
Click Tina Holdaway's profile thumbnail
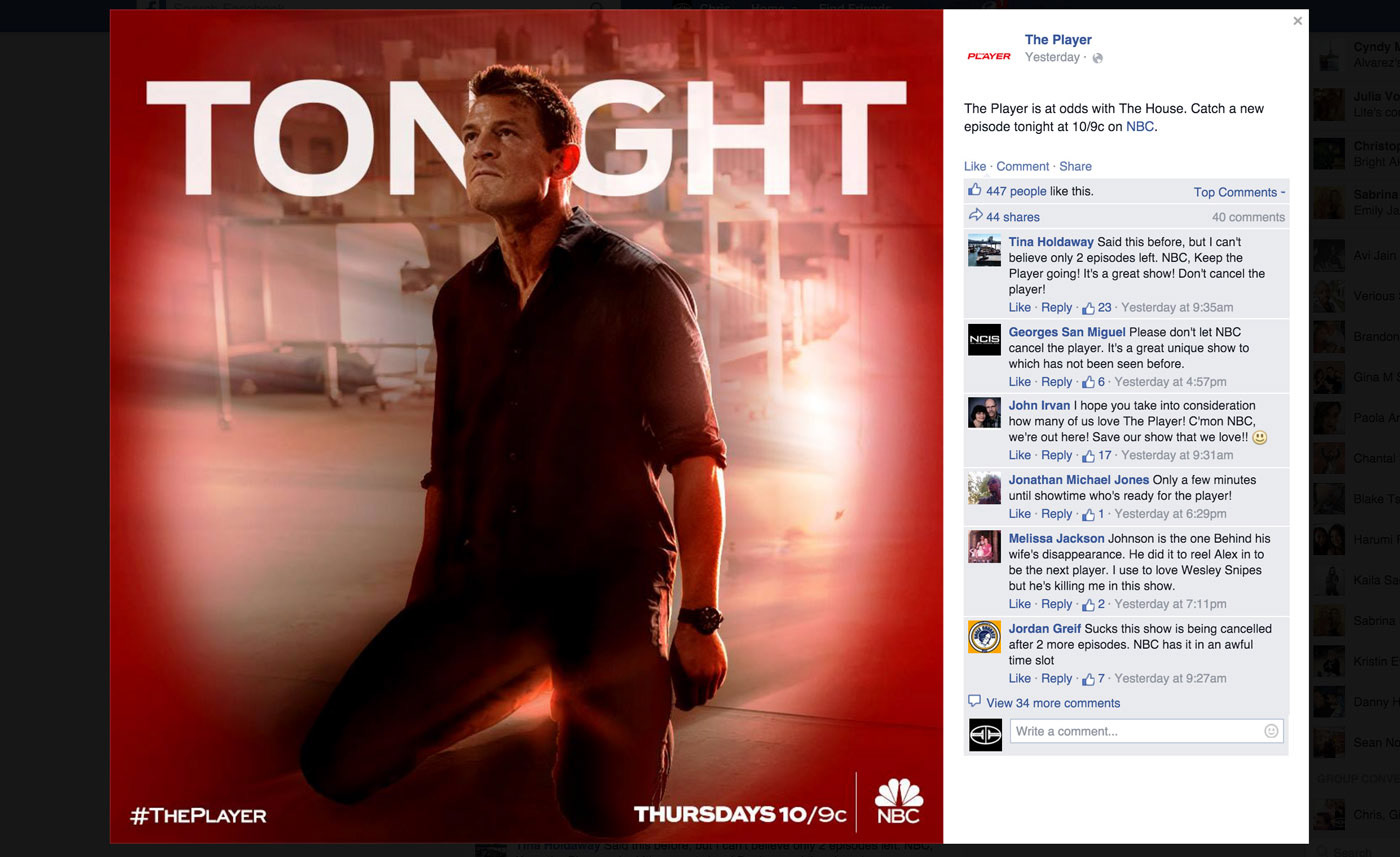[985, 250]
